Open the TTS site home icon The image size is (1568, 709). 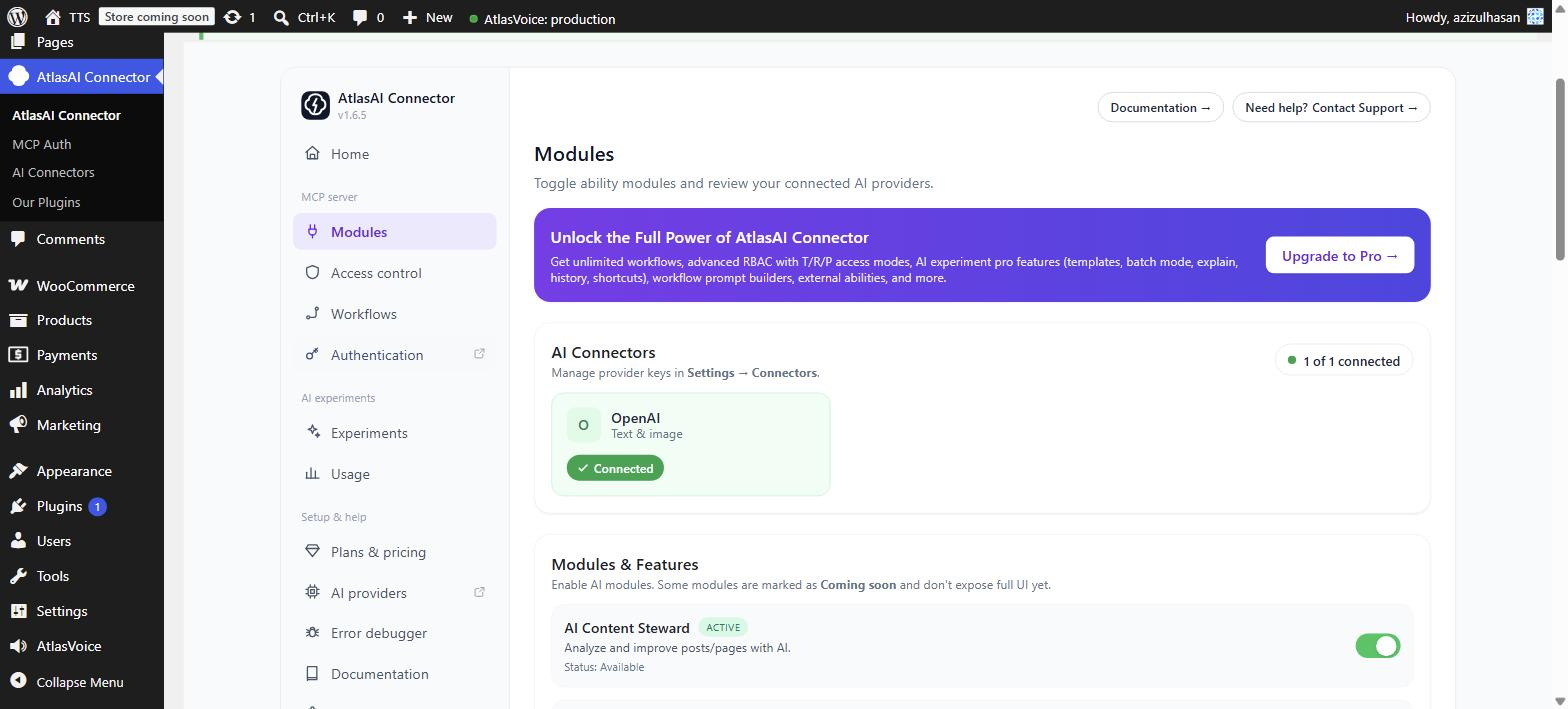pyautogui.click(x=53, y=17)
